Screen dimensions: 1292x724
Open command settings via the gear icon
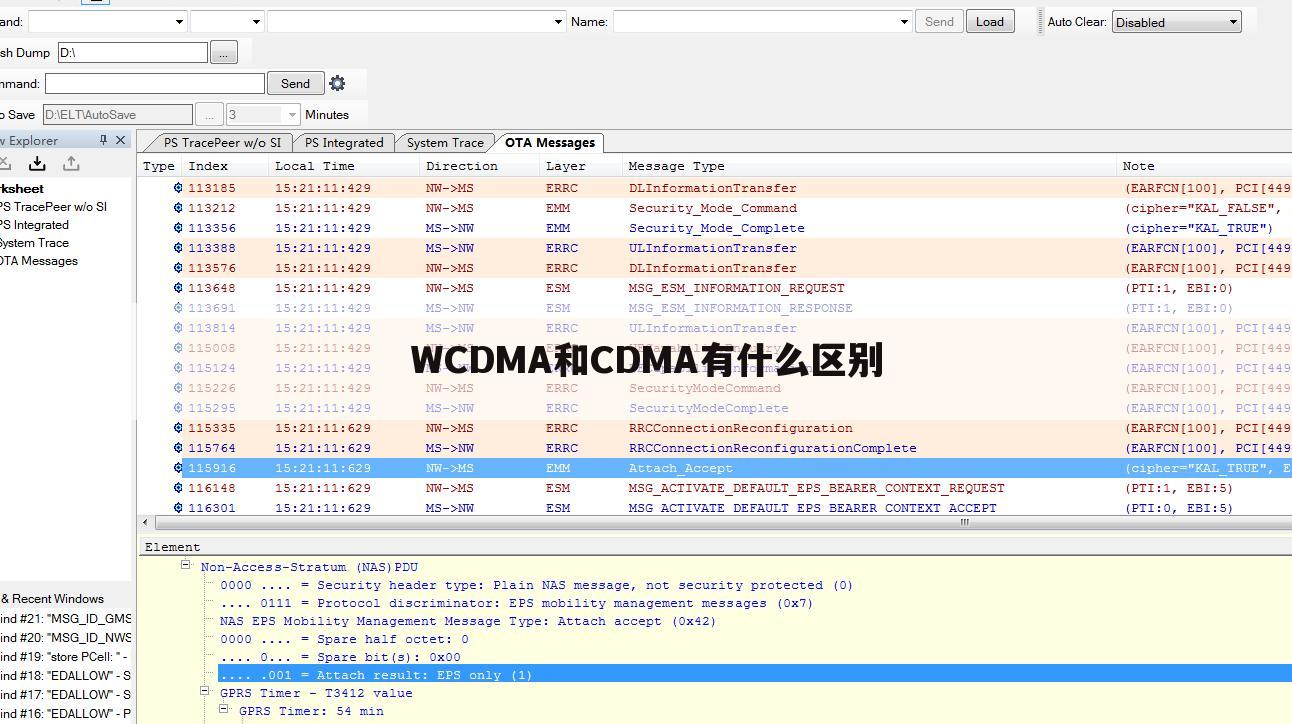tap(337, 83)
